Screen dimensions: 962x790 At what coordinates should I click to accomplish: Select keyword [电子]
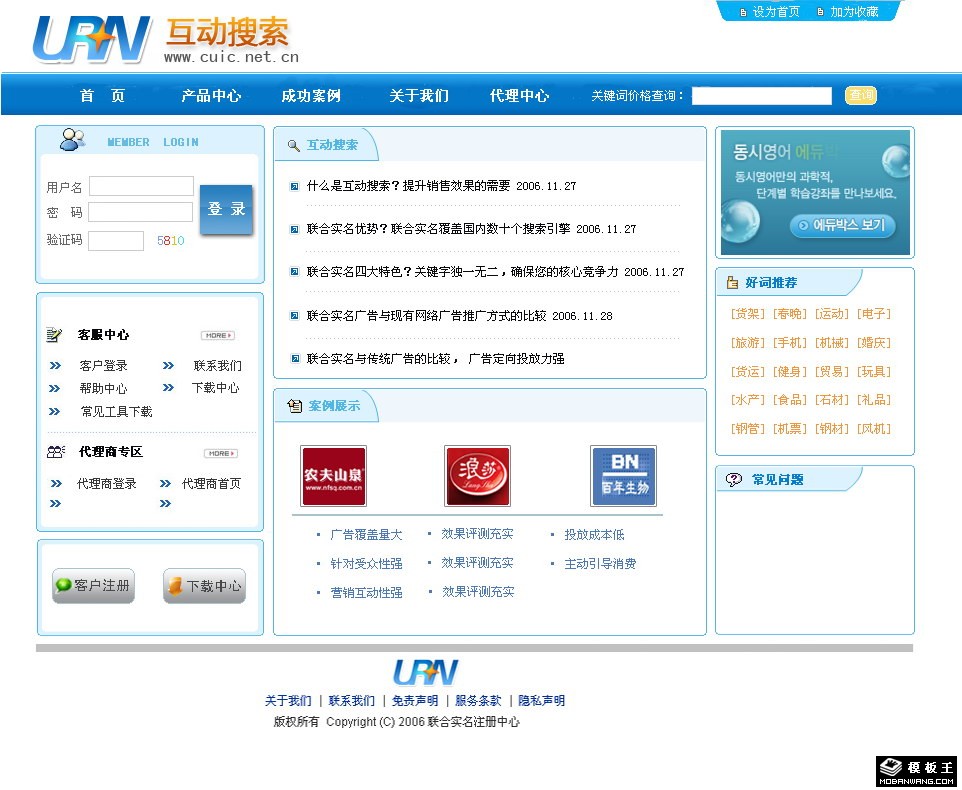[874, 314]
